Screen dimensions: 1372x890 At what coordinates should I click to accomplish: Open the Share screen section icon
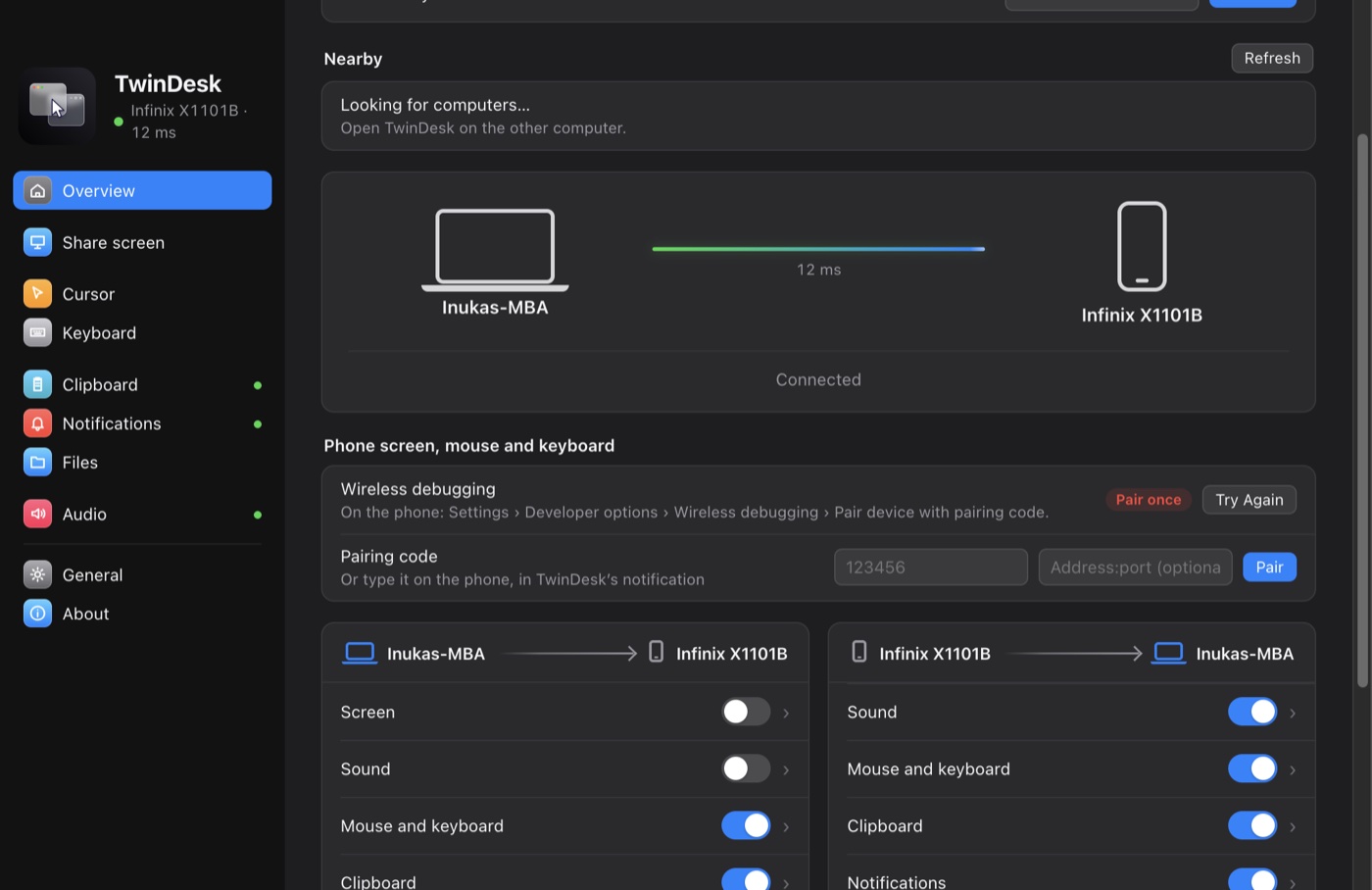click(x=37, y=242)
